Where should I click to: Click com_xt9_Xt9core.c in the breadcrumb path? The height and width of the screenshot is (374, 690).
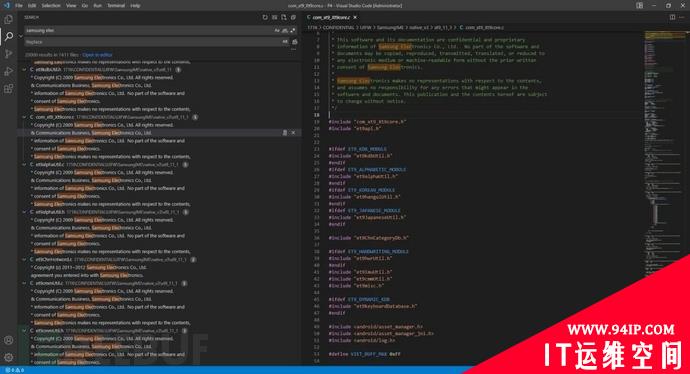point(484,27)
